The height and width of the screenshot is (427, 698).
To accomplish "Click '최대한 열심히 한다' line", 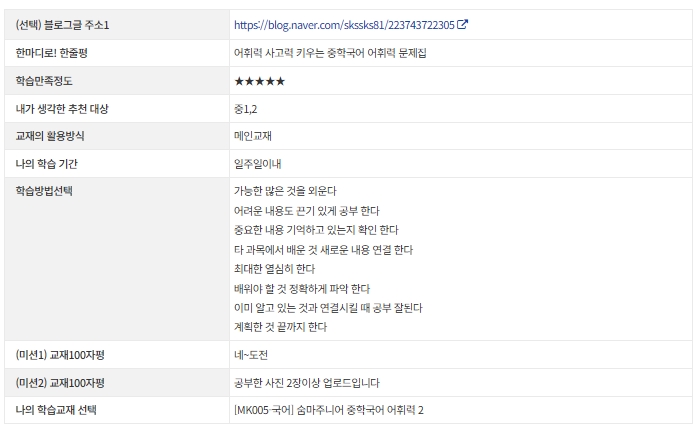I will click(274, 269).
